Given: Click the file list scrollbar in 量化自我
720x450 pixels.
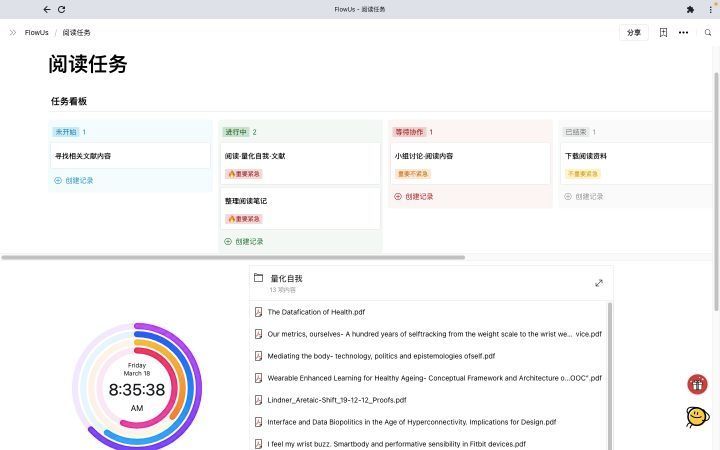Looking at the screenshot, I should (610, 376).
